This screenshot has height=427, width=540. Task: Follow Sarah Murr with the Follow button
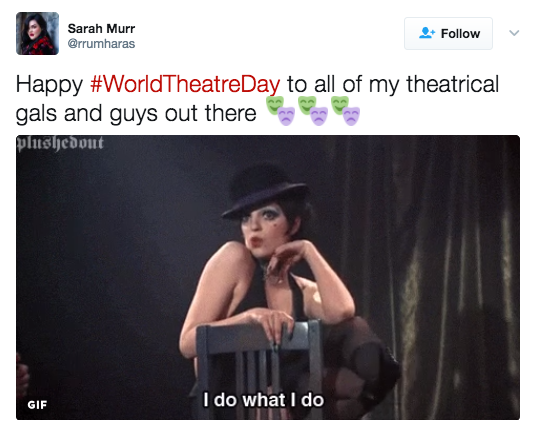point(448,33)
